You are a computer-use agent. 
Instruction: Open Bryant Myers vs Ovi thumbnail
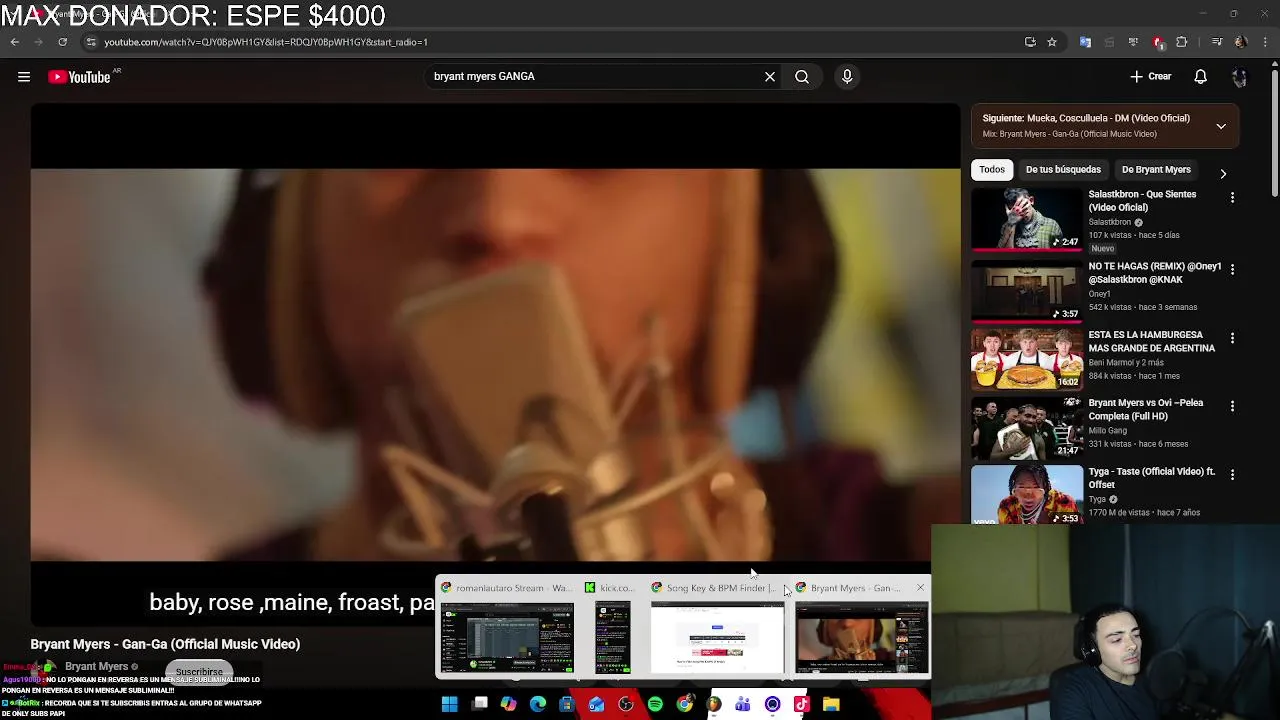pyautogui.click(x=1027, y=427)
